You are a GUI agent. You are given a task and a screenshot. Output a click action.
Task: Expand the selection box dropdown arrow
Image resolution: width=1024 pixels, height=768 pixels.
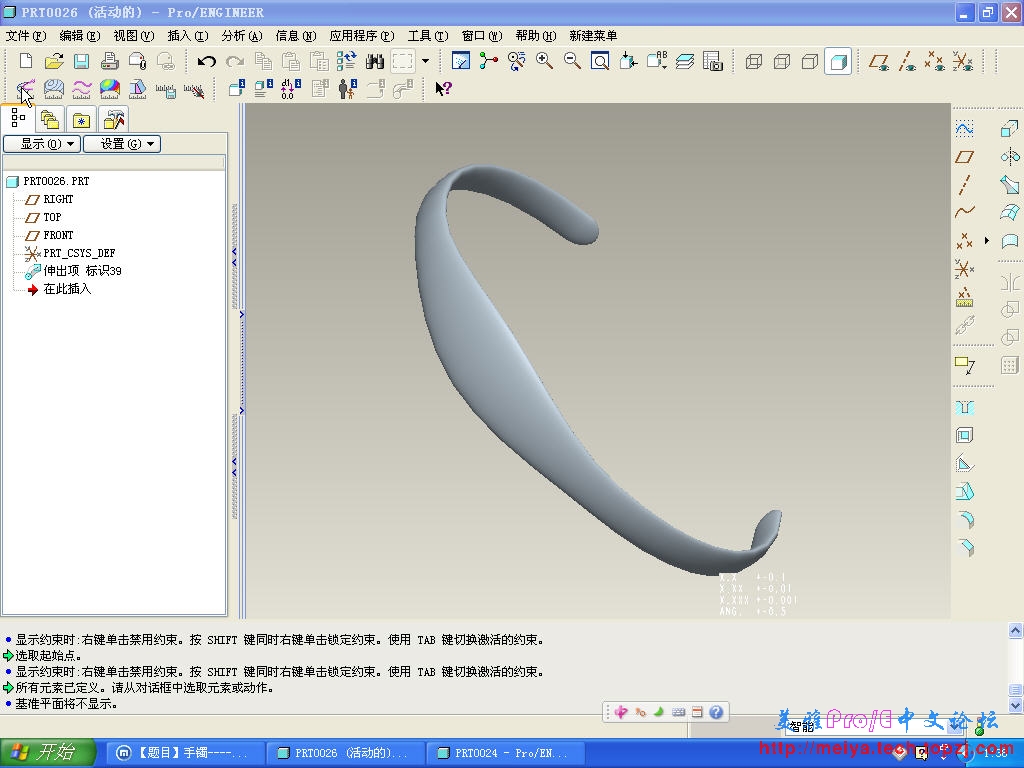pyautogui.click(x=425, y=62)
